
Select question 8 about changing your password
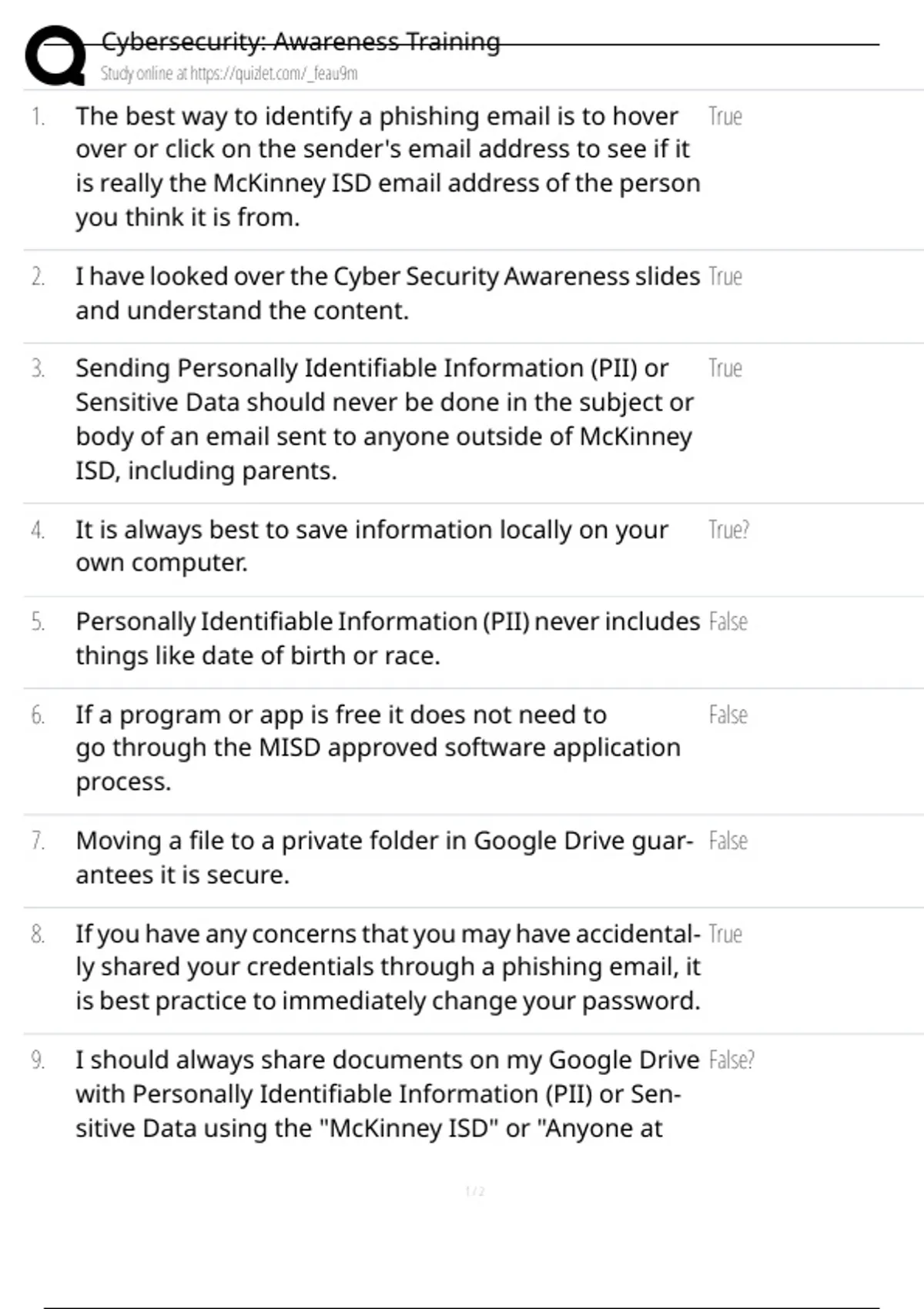388,967
